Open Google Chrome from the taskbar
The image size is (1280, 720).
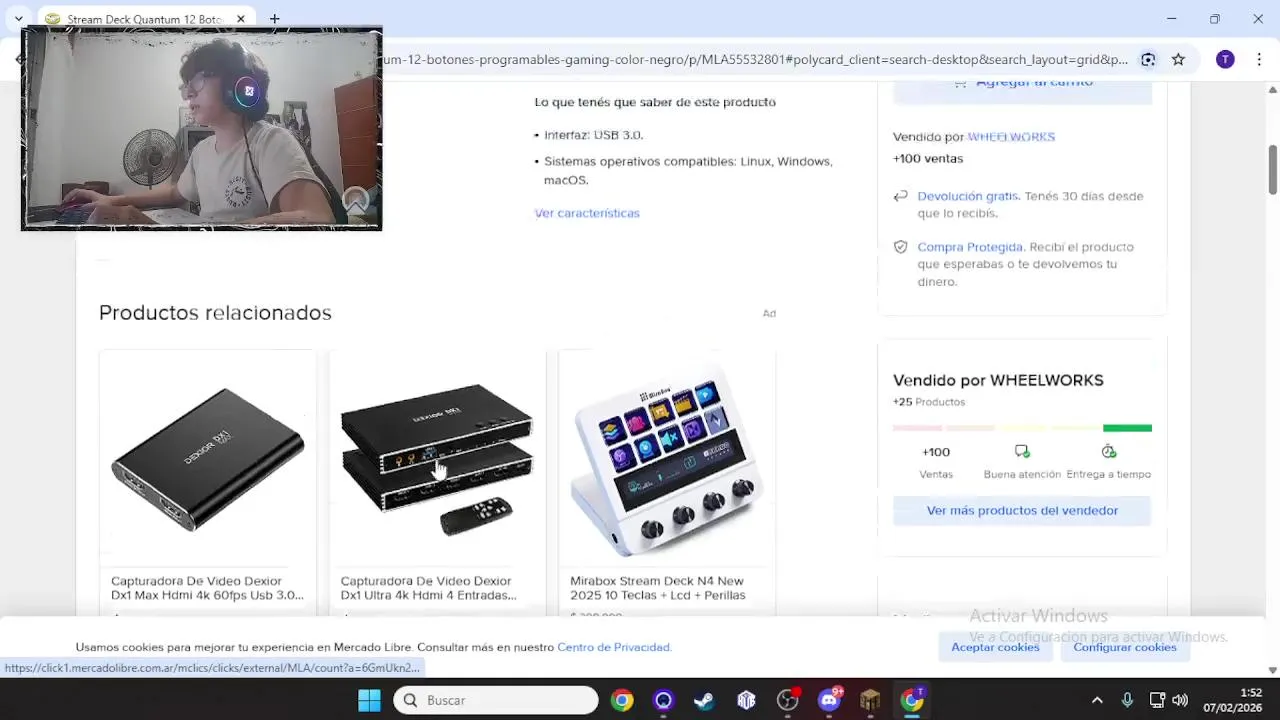coord(622,700)
